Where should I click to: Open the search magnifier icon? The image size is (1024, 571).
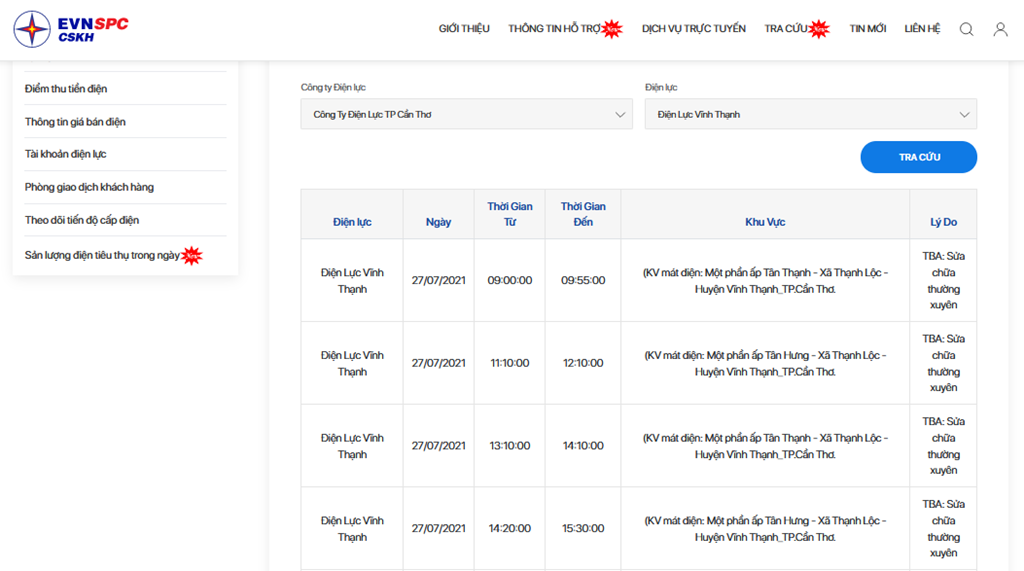tap(966, 29)
